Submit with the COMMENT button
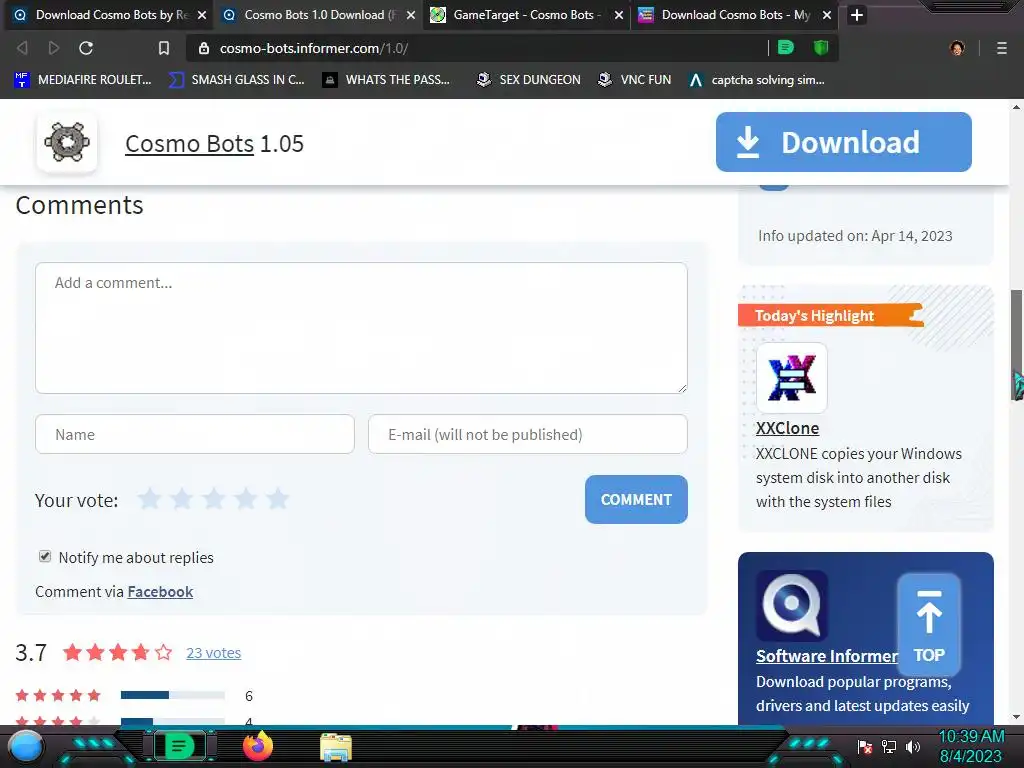This screenshot has height=768, width=1024. (636, 499)
